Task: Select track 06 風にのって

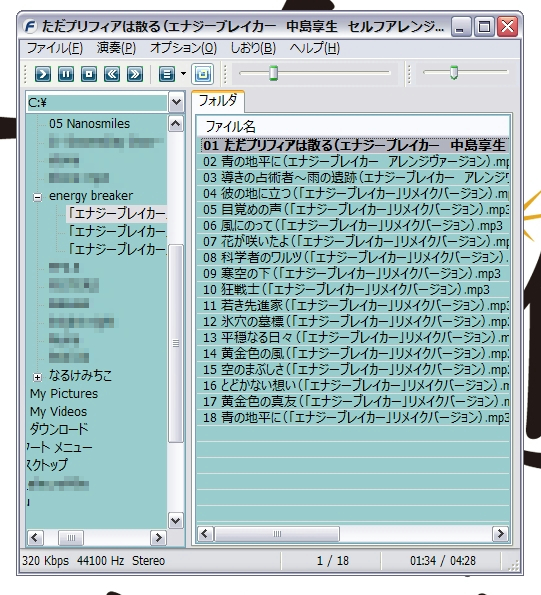Action: click(352, 226)
